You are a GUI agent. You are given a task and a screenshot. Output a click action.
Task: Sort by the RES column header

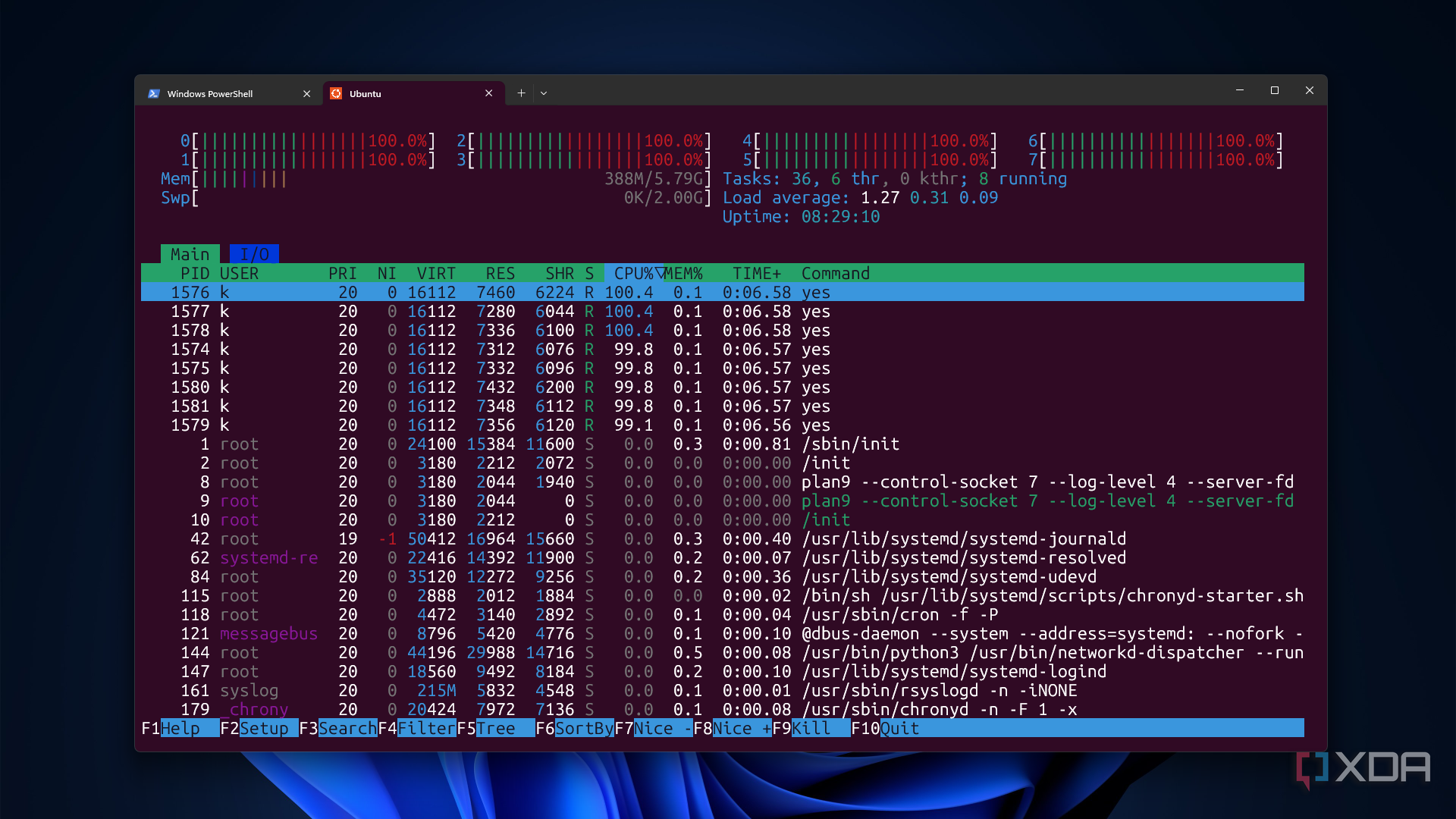point(500,273)
